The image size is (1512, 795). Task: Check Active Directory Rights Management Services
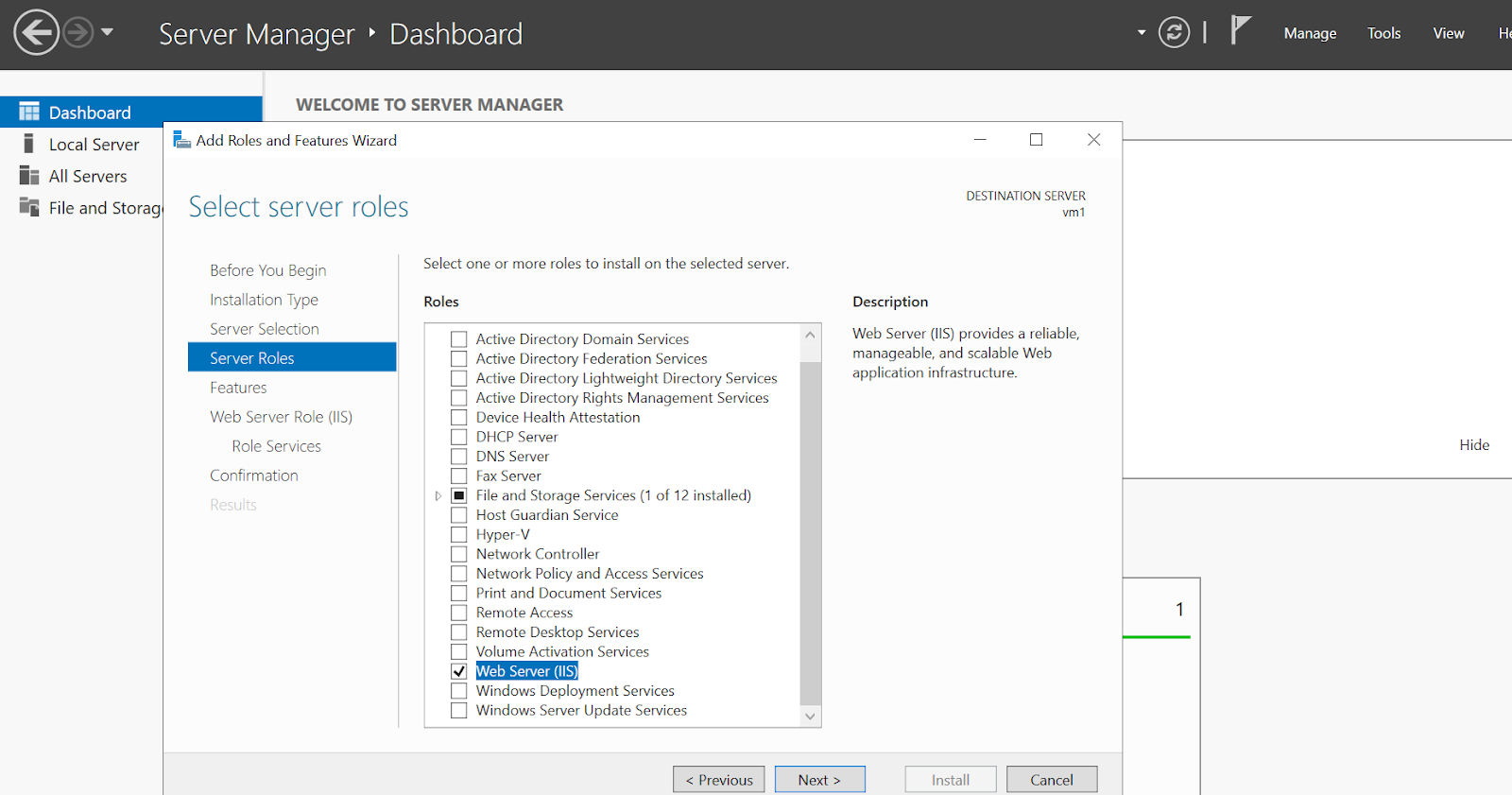tap(459, 398)
